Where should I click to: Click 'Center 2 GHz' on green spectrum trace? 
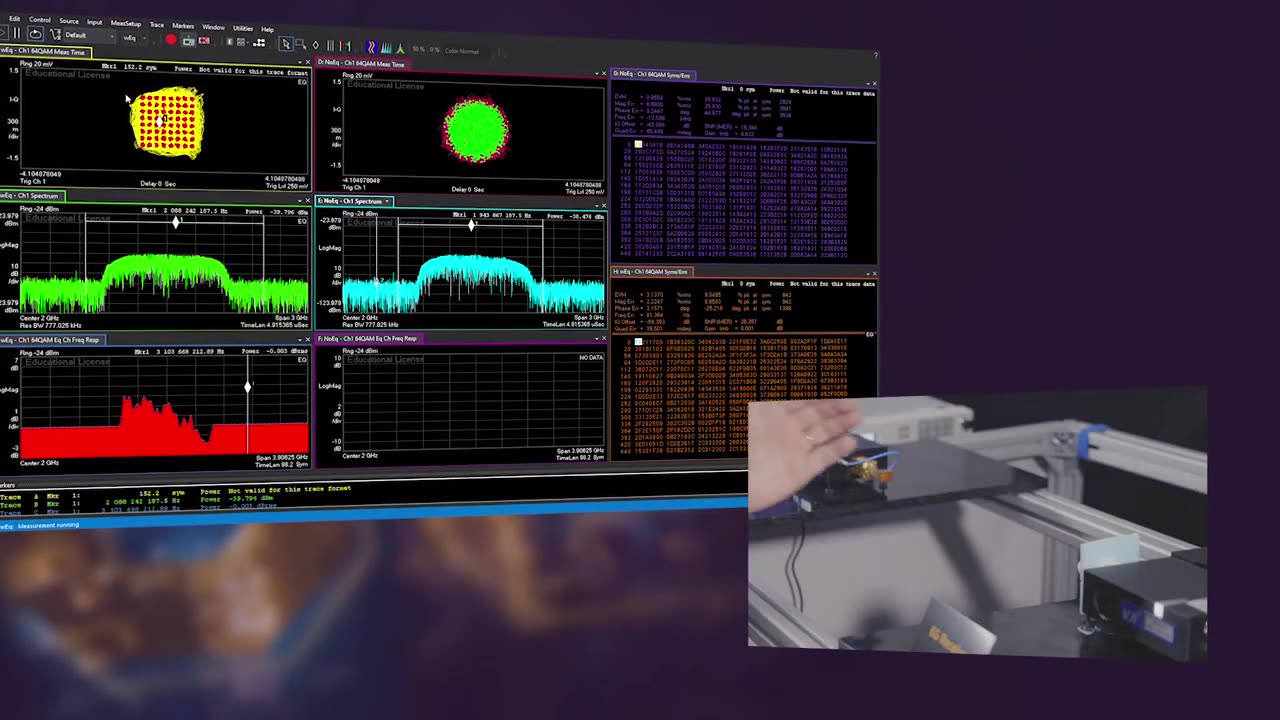[x=40, y=317]
